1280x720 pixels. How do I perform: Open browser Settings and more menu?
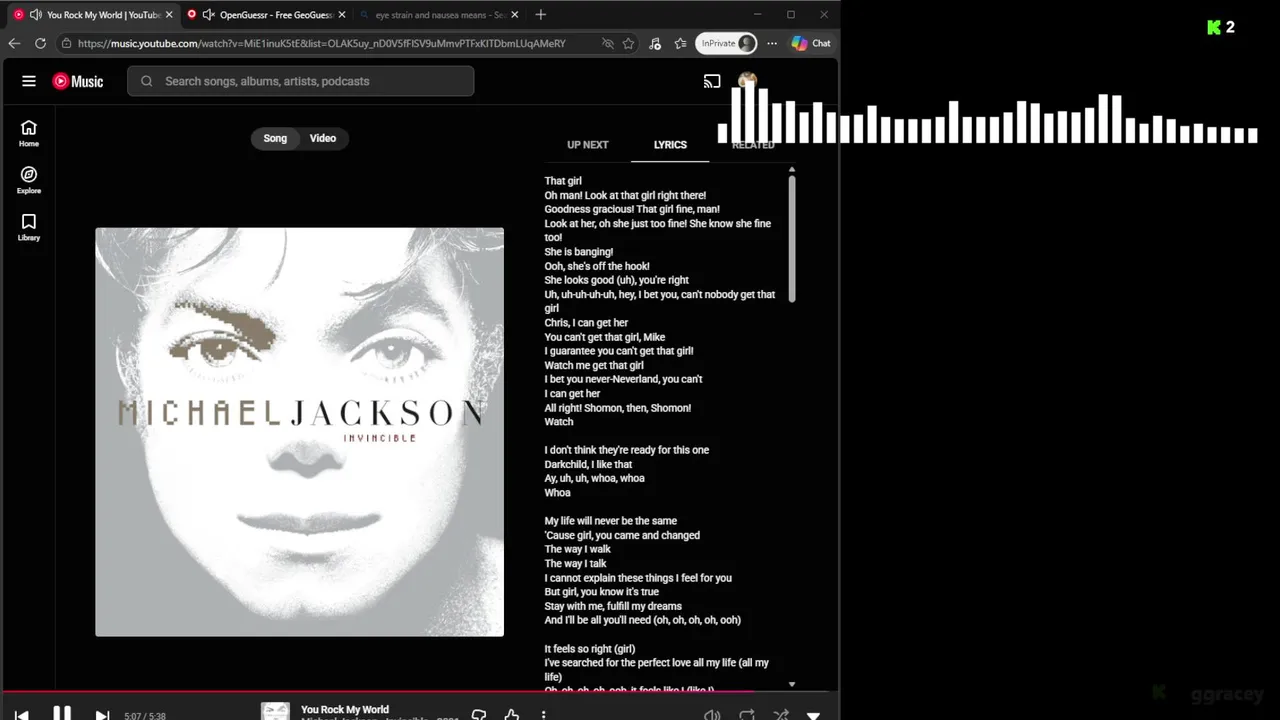coord(772,43)
